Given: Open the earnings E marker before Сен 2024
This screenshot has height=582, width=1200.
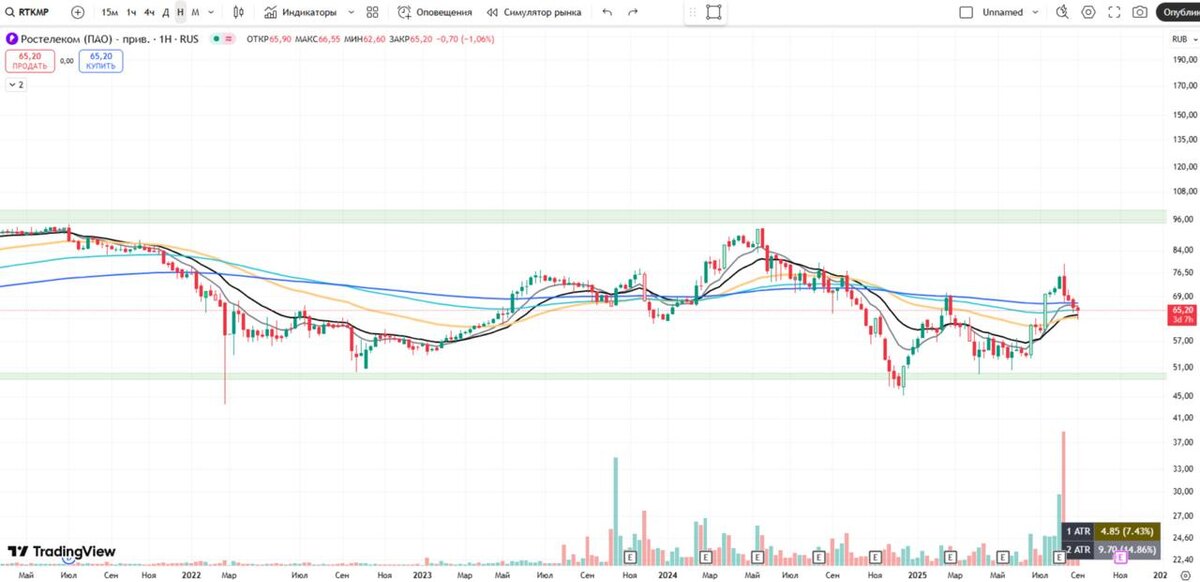Looking at the screenshot, I should click(x=818, y=556).
